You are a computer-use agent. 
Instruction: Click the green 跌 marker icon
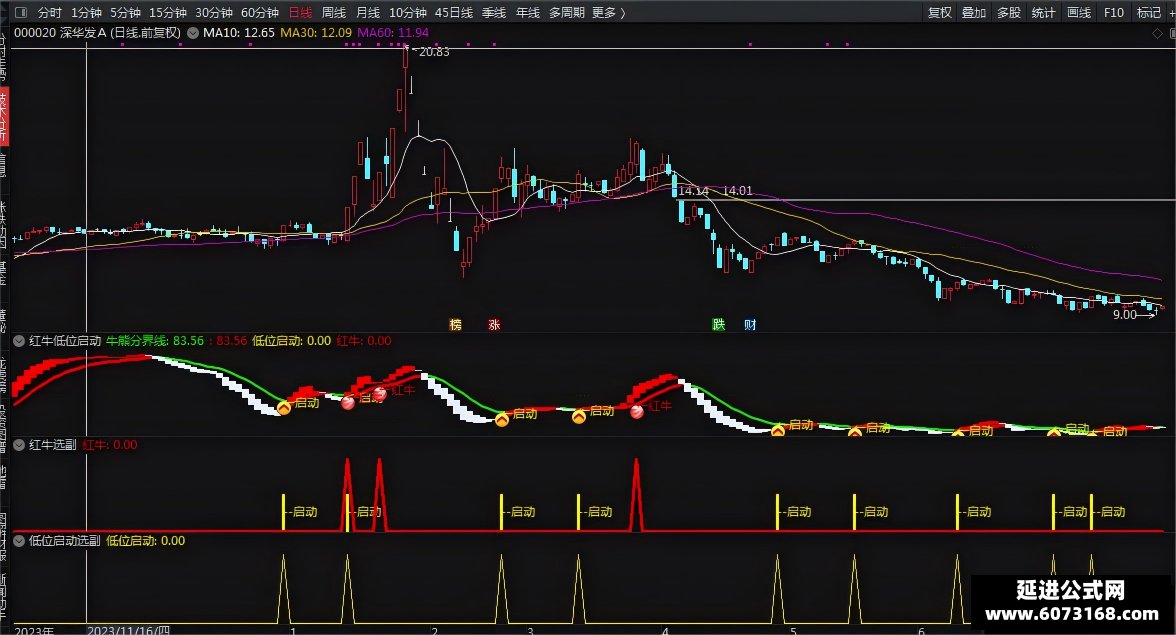pos(718,325)
